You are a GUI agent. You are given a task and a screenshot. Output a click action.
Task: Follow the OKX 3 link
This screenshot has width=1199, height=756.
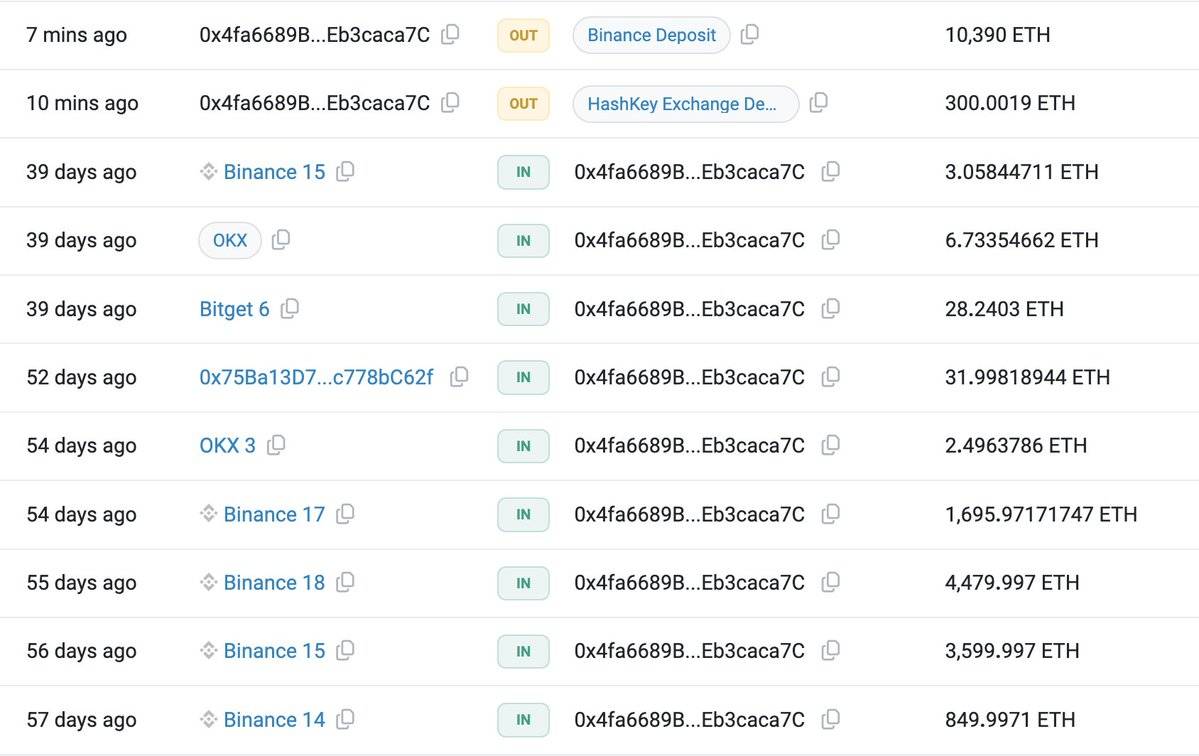227,446
